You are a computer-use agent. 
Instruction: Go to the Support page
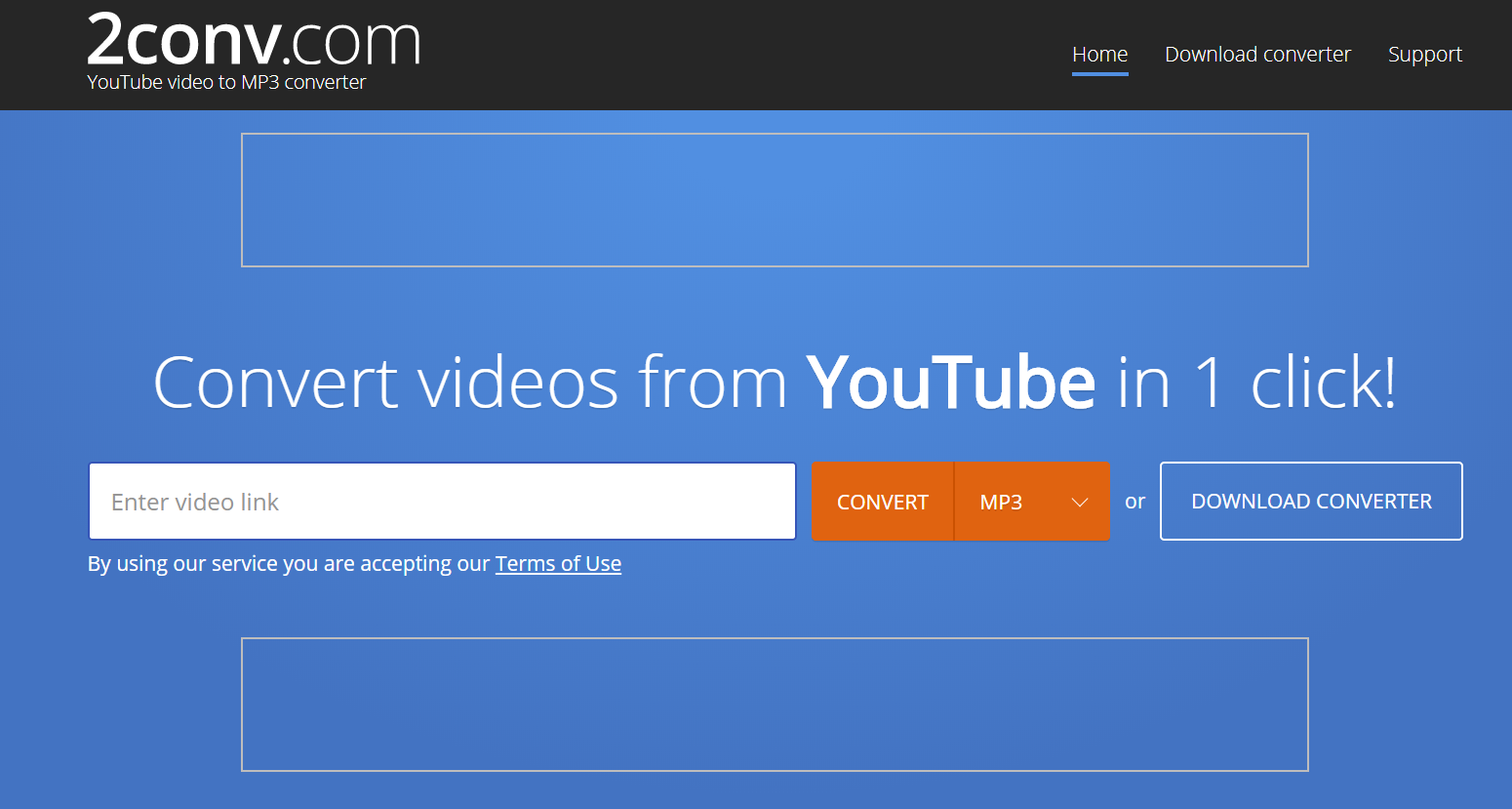tap(1425, 55)
